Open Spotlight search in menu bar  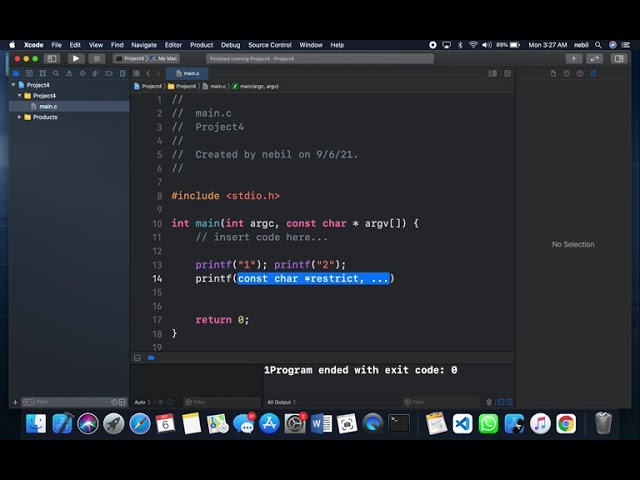click(x=598, y=45)
